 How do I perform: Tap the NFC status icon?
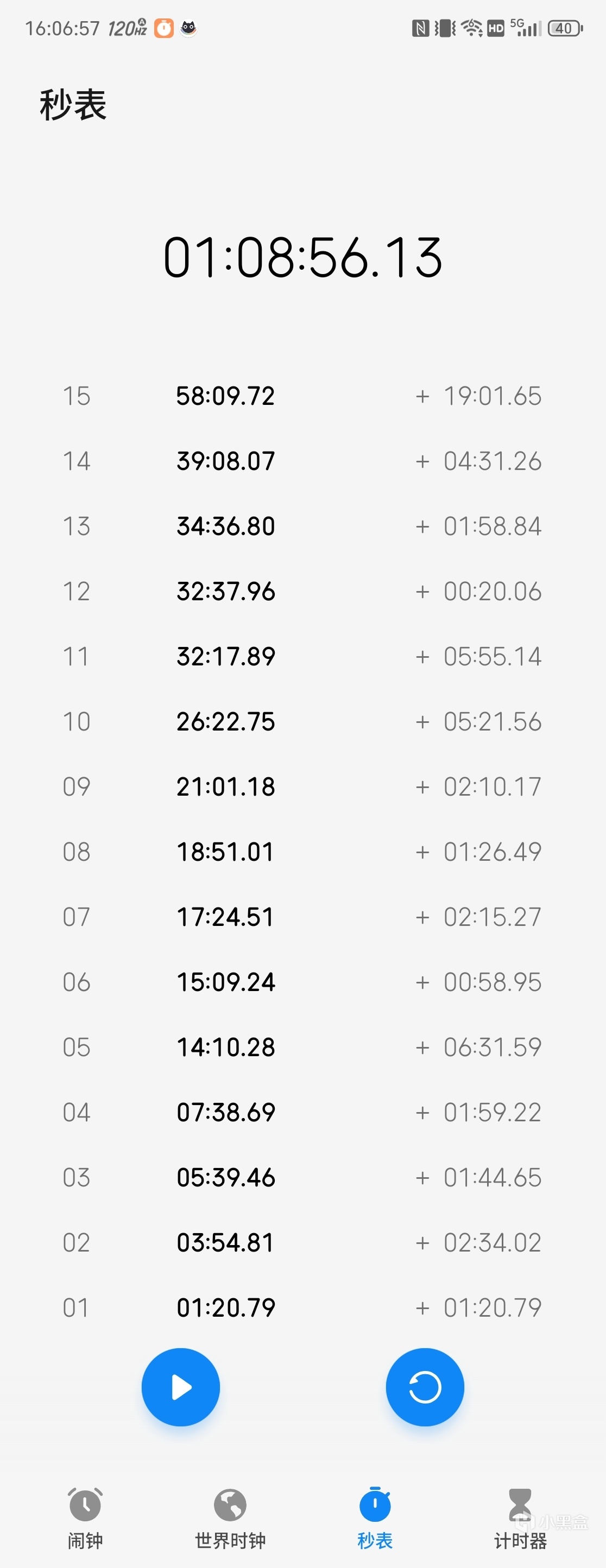tap(420, 28)
